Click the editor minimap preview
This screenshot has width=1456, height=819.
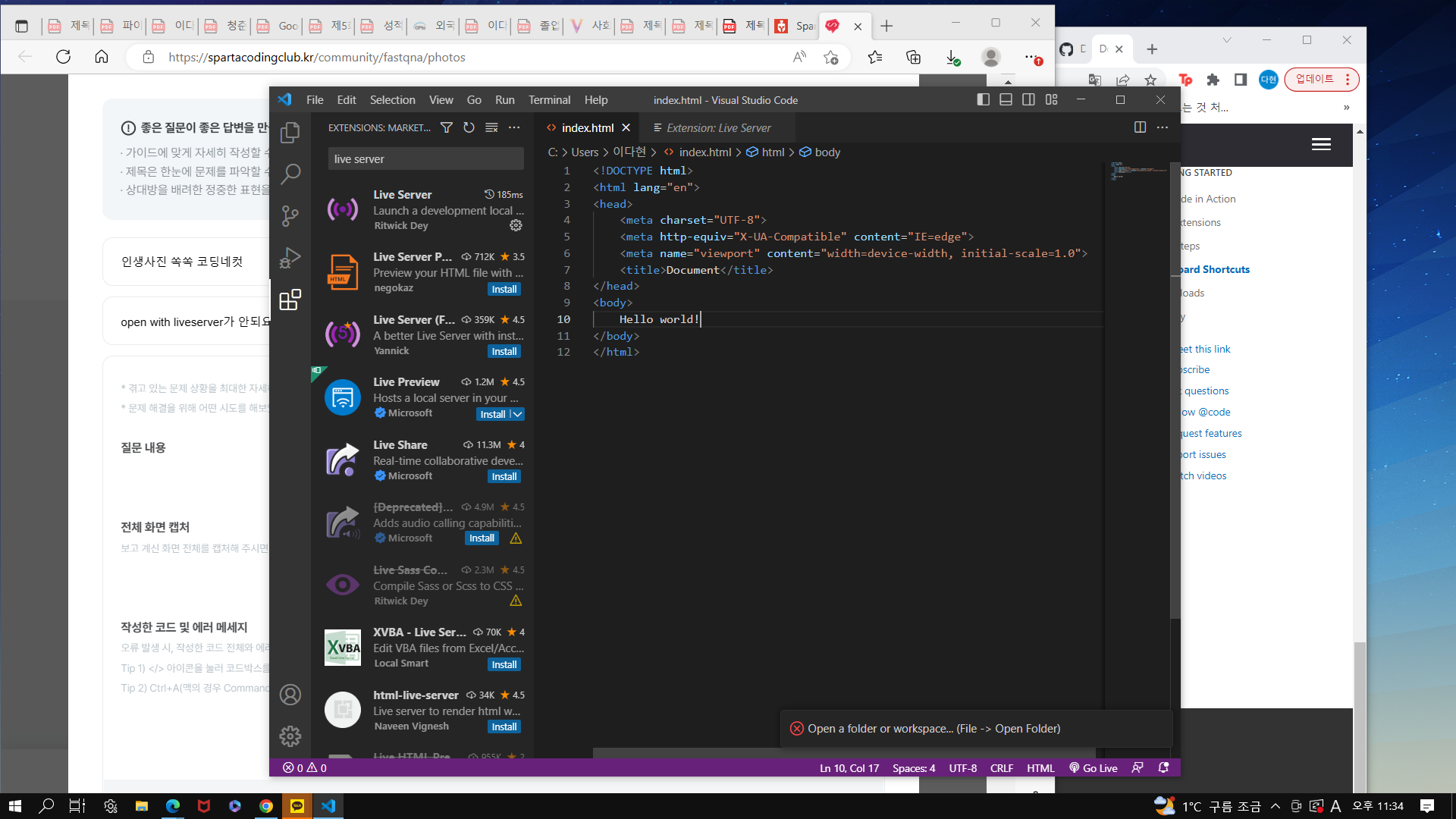point(1137,171)
